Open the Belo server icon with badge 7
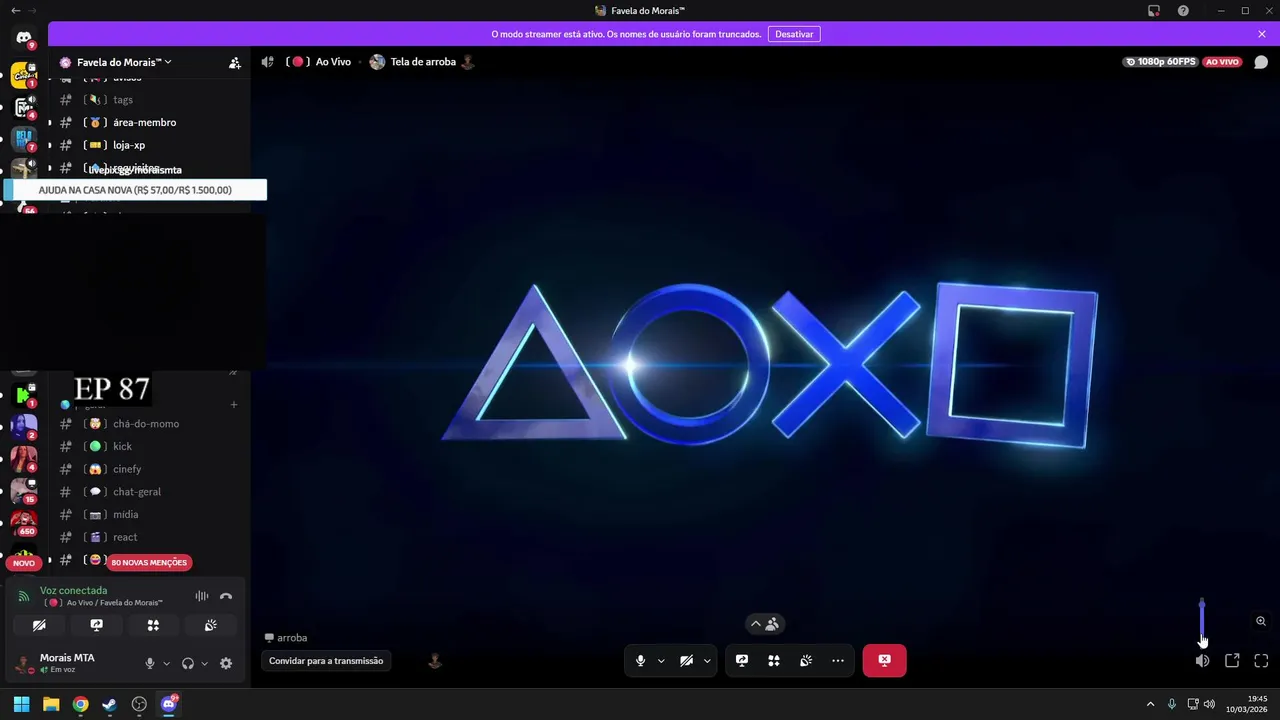This screenshot has height=720, width=1280. [24, 137]
